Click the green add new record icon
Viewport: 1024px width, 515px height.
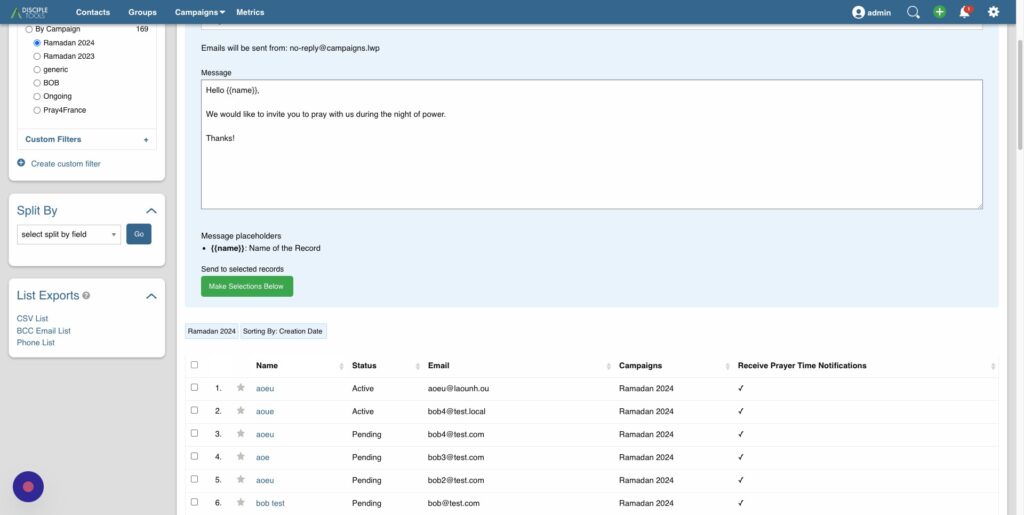click(x=939, y=12)
